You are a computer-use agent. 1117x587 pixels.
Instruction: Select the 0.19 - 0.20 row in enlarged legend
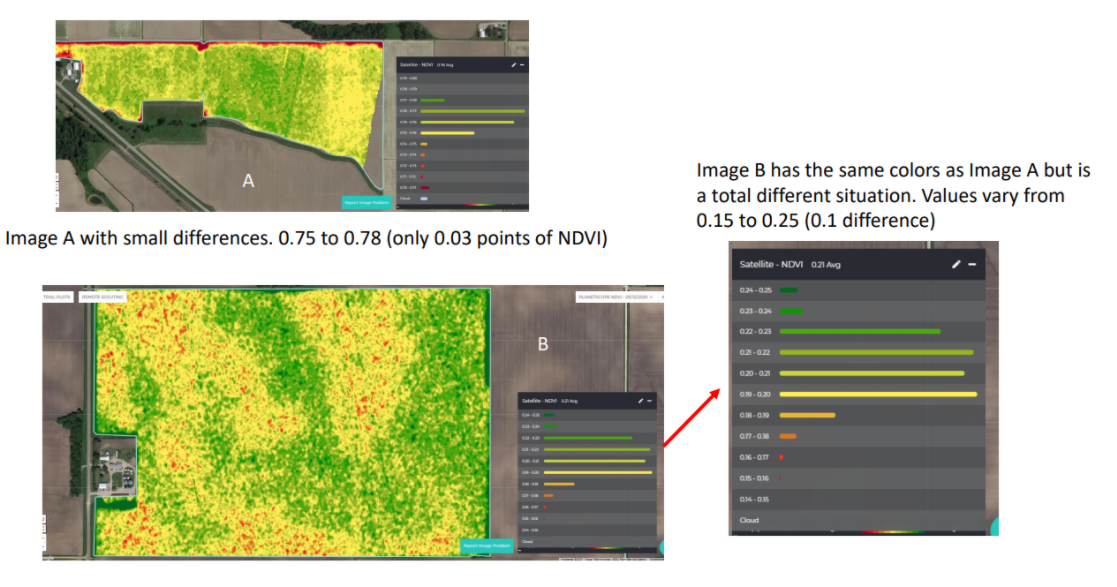pos(858,394)
